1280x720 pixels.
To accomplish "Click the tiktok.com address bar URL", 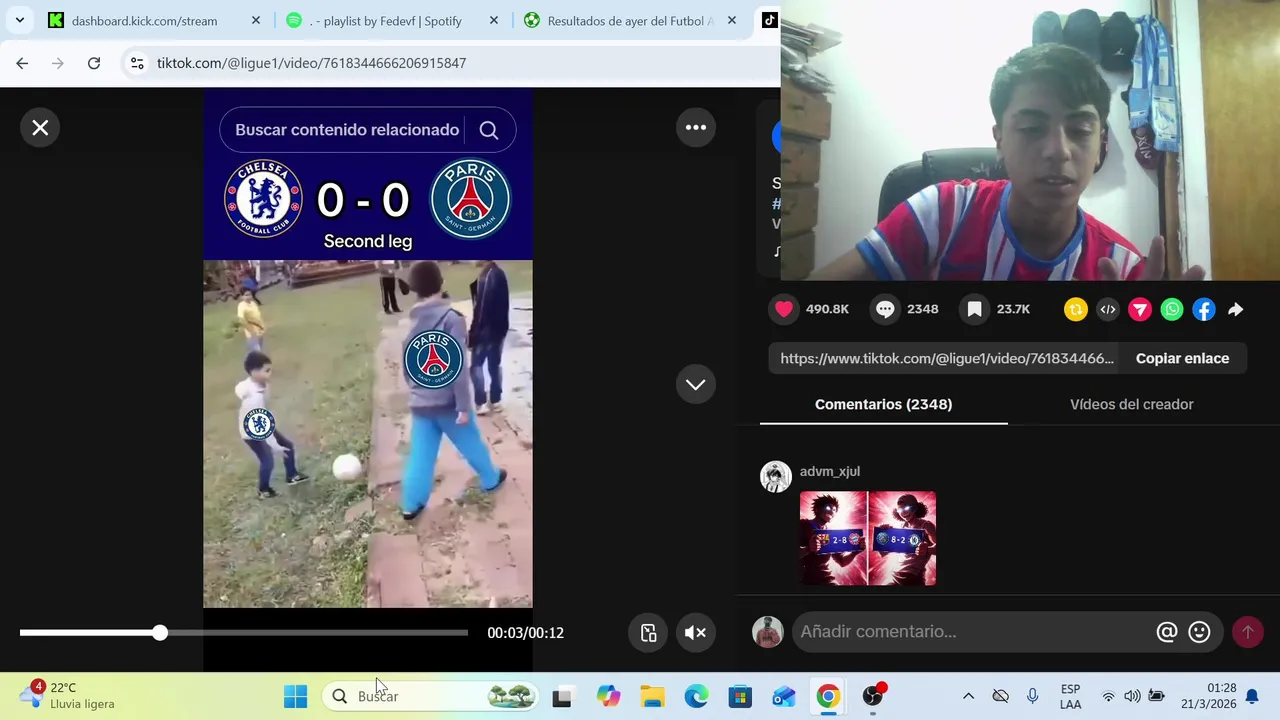I will coord(311,63).
